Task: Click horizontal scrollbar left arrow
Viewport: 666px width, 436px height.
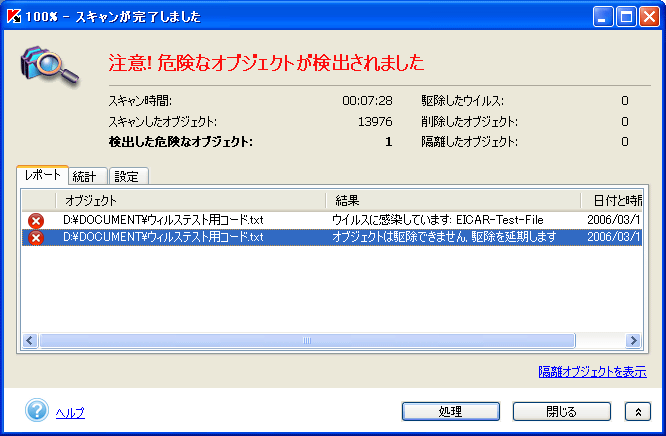Action: 30,340
